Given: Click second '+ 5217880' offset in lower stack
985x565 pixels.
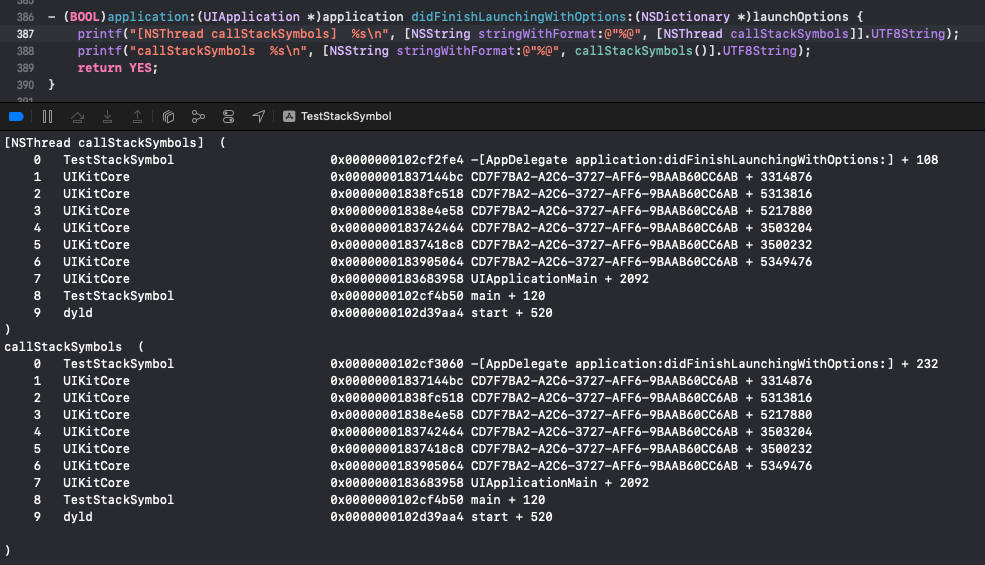Looking at the screenshot, I should pos(779,415).
